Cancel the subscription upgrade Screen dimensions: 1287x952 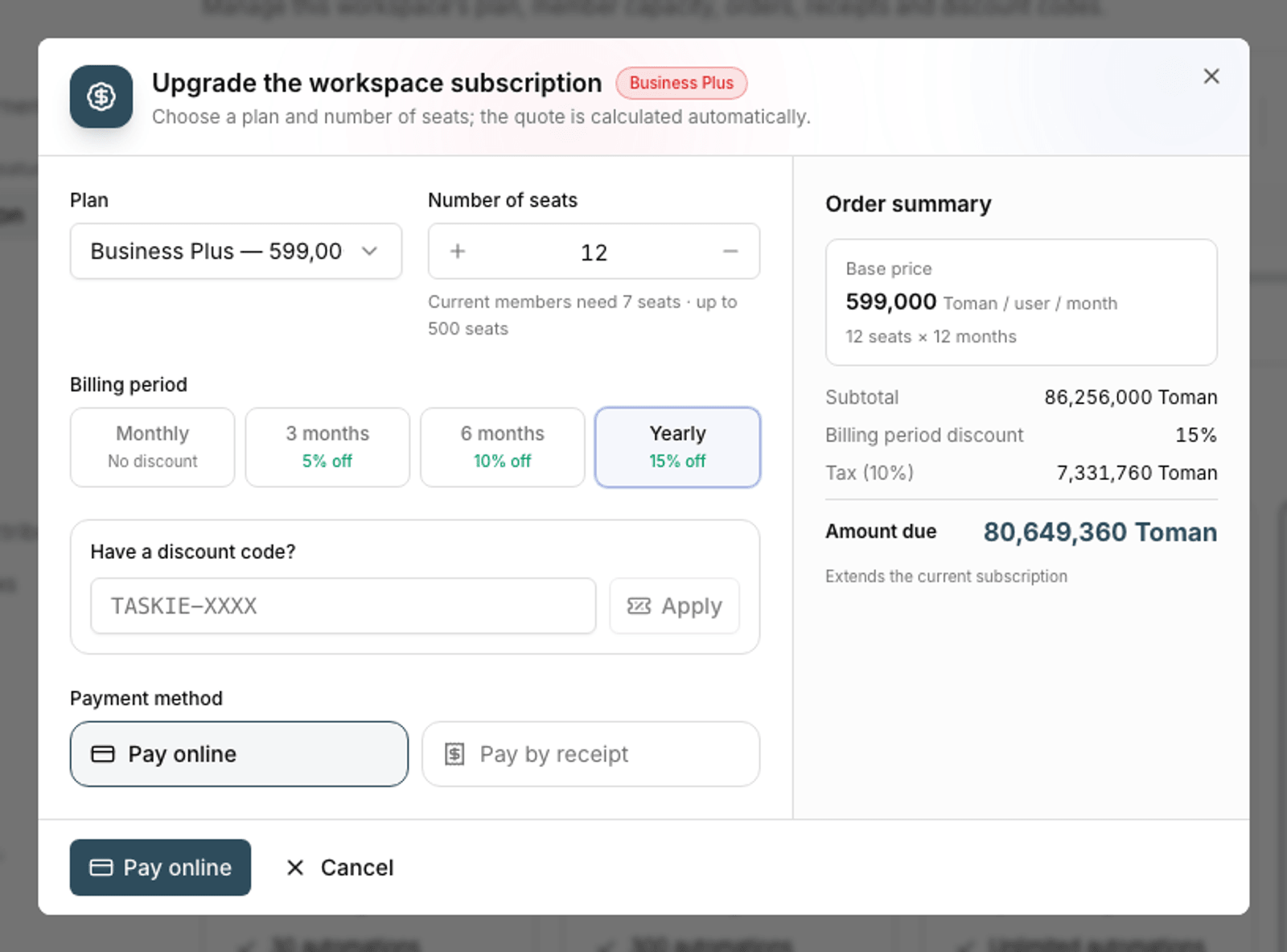click(339, 868)
